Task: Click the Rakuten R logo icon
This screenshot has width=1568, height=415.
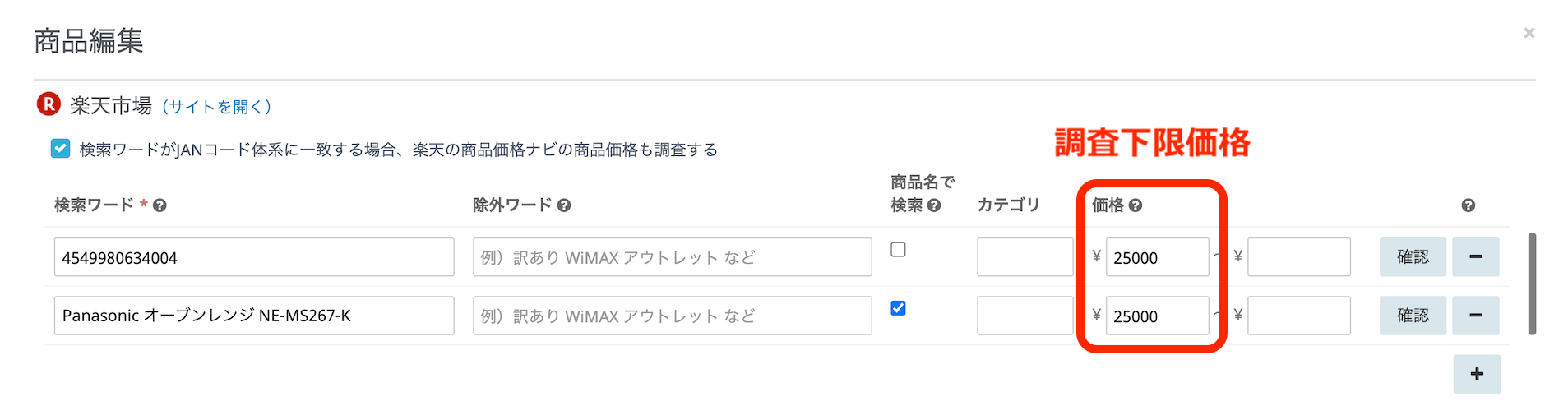Action: click(x=49, y=104)
